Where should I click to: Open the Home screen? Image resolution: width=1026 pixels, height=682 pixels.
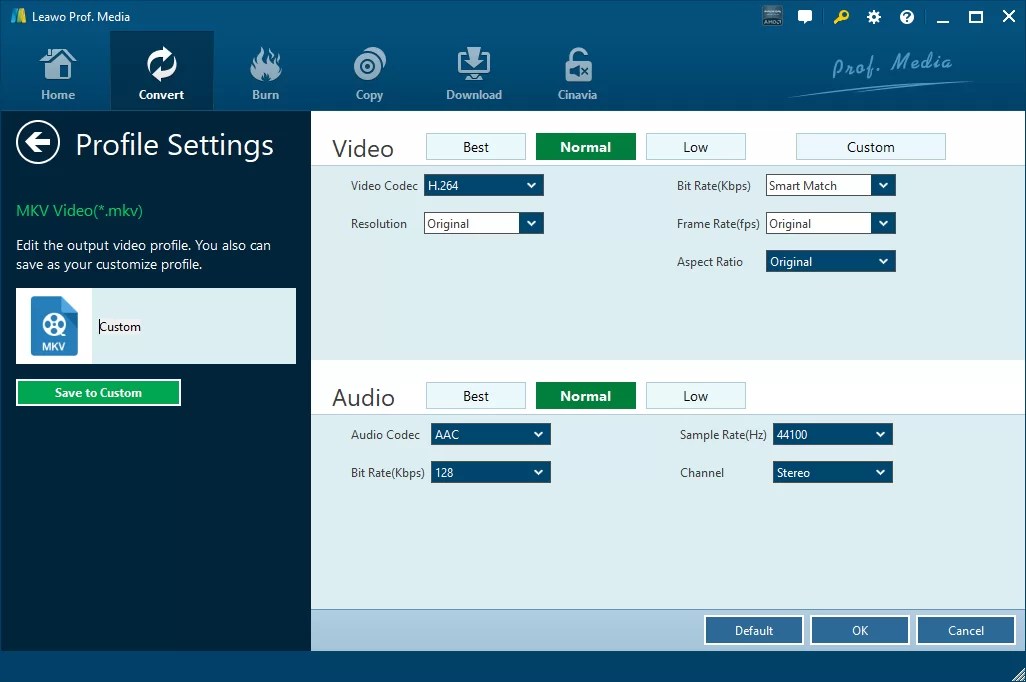pyautogui.click(x=57, y=70)
